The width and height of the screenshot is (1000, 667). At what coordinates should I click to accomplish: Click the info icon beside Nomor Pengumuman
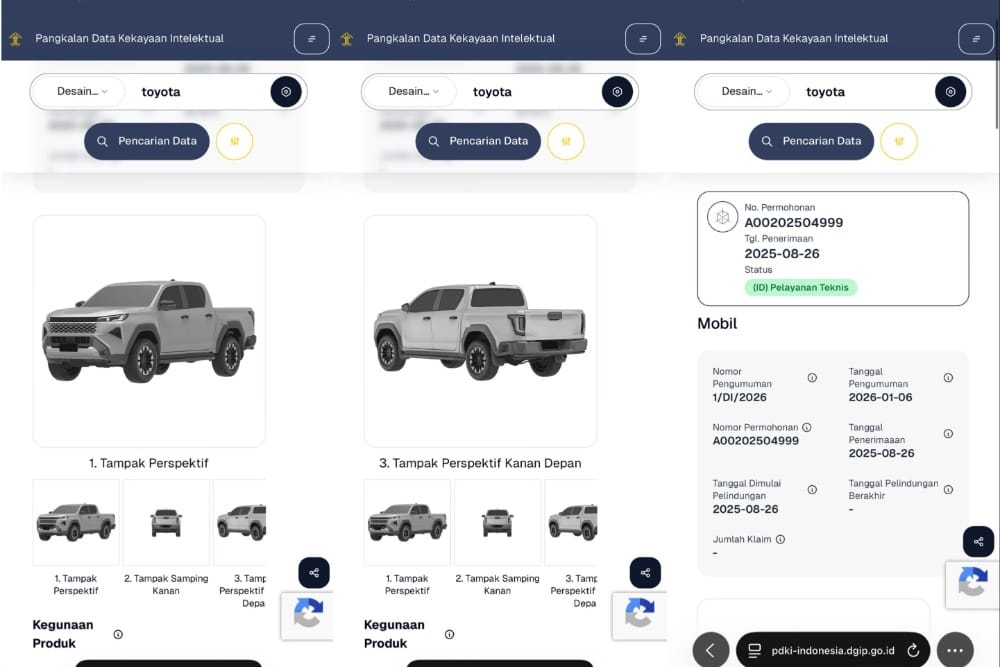pyautogui.click(x=811, y=378)
